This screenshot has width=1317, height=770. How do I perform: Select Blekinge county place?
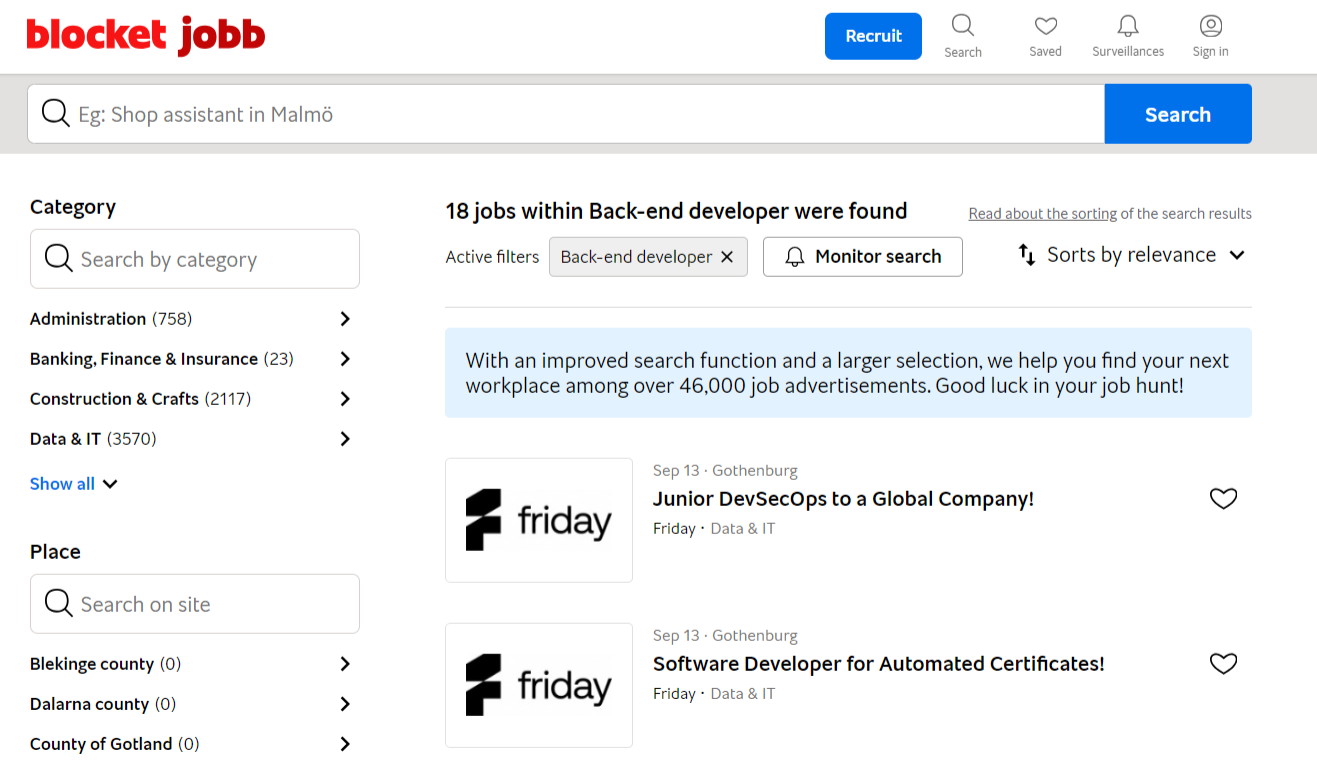(105, 664)
